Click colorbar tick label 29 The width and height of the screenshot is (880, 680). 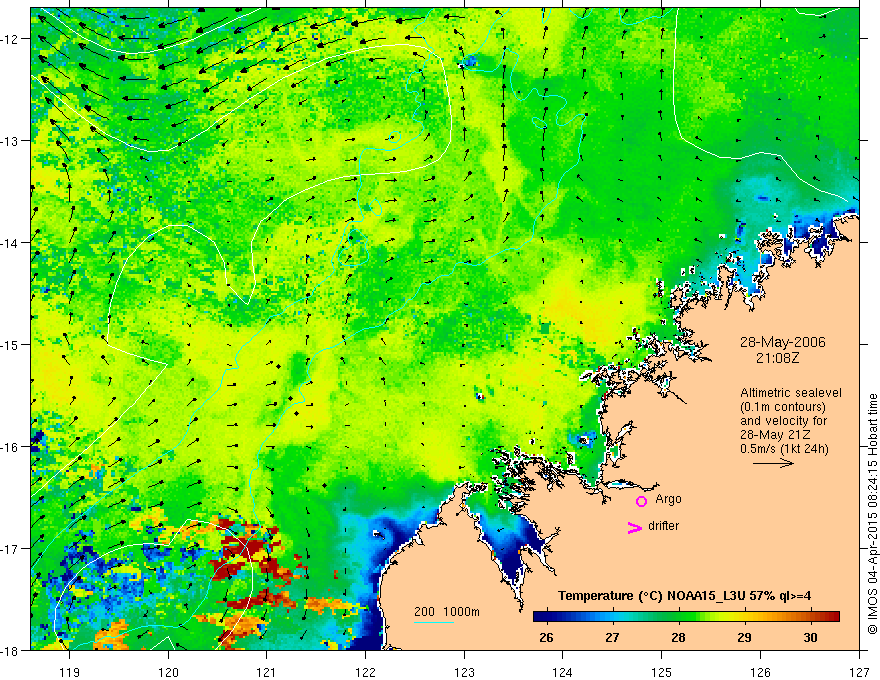coord(744,637)
